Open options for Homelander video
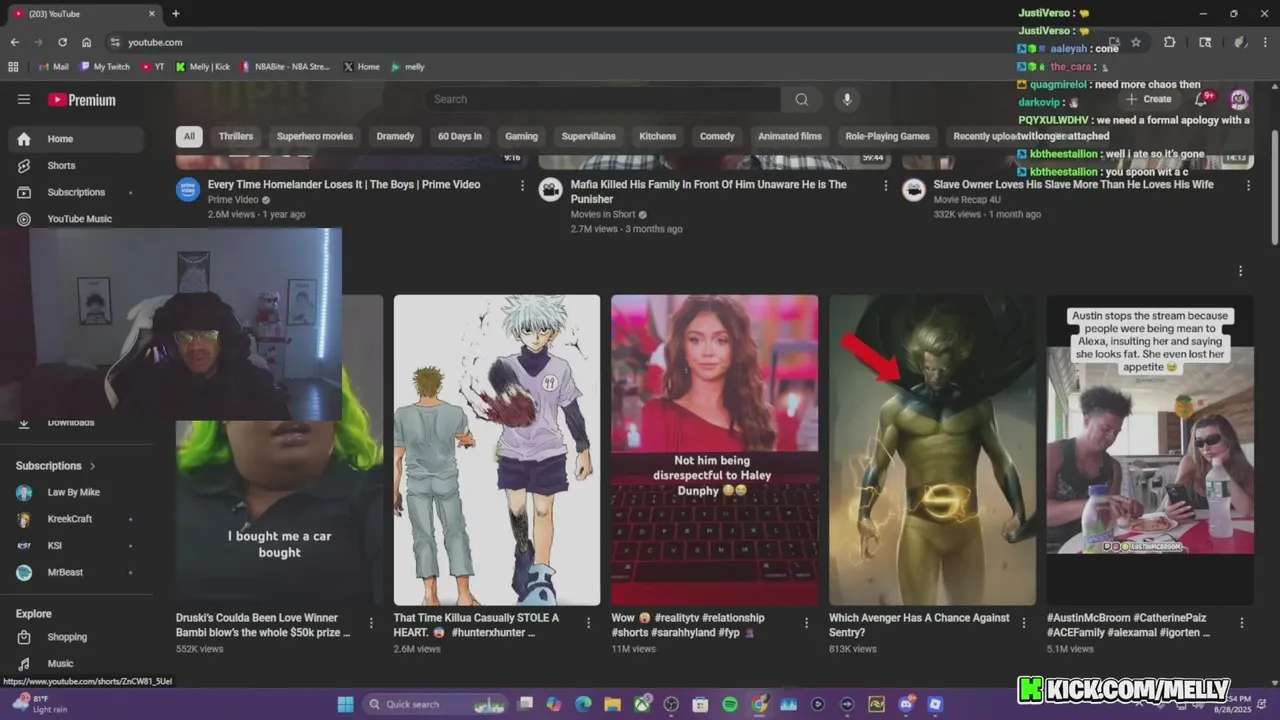Viewport: 1280px width, 720px height. coord(522,185)
